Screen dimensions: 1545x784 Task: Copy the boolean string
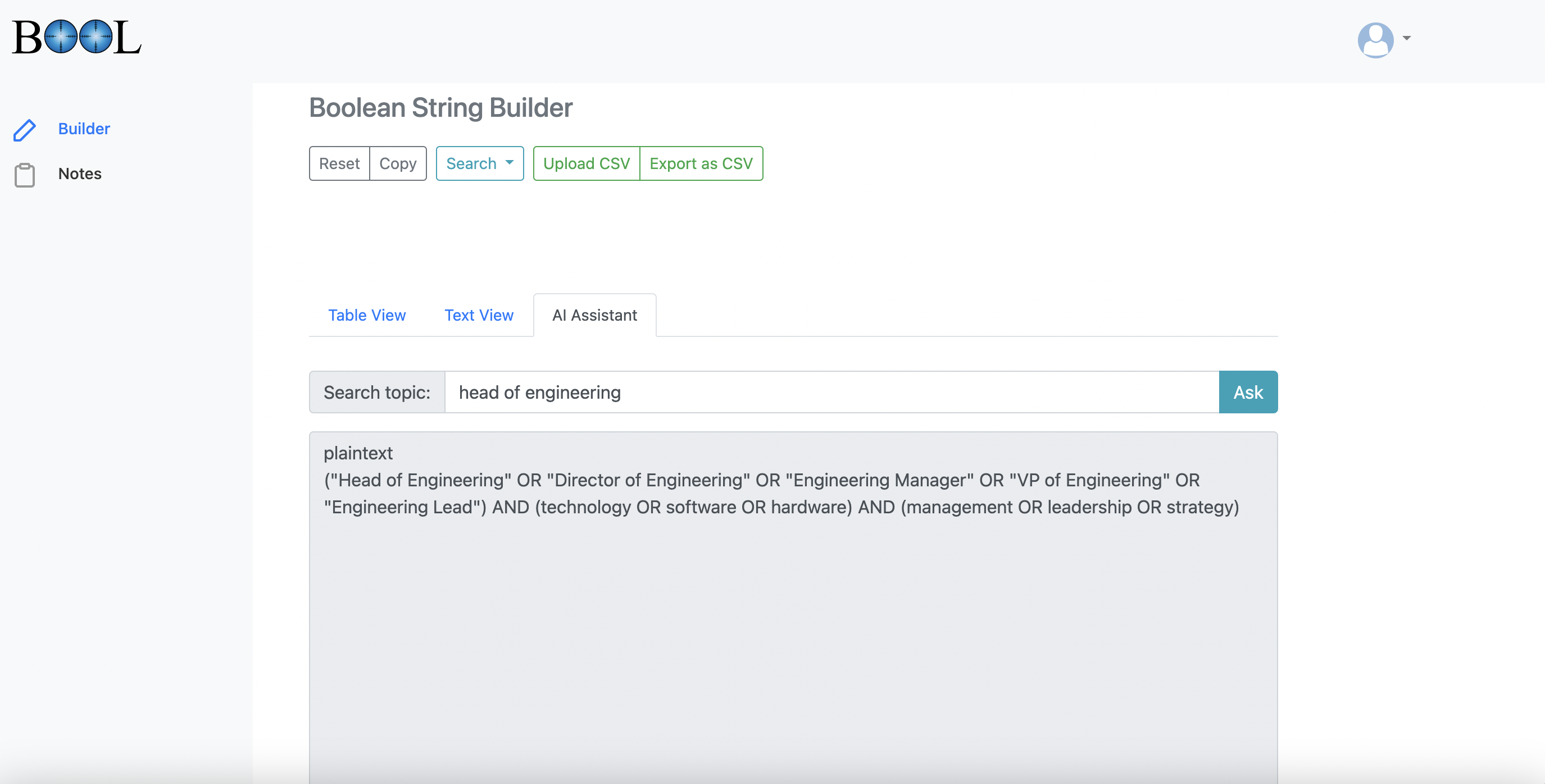click(398, 163)
